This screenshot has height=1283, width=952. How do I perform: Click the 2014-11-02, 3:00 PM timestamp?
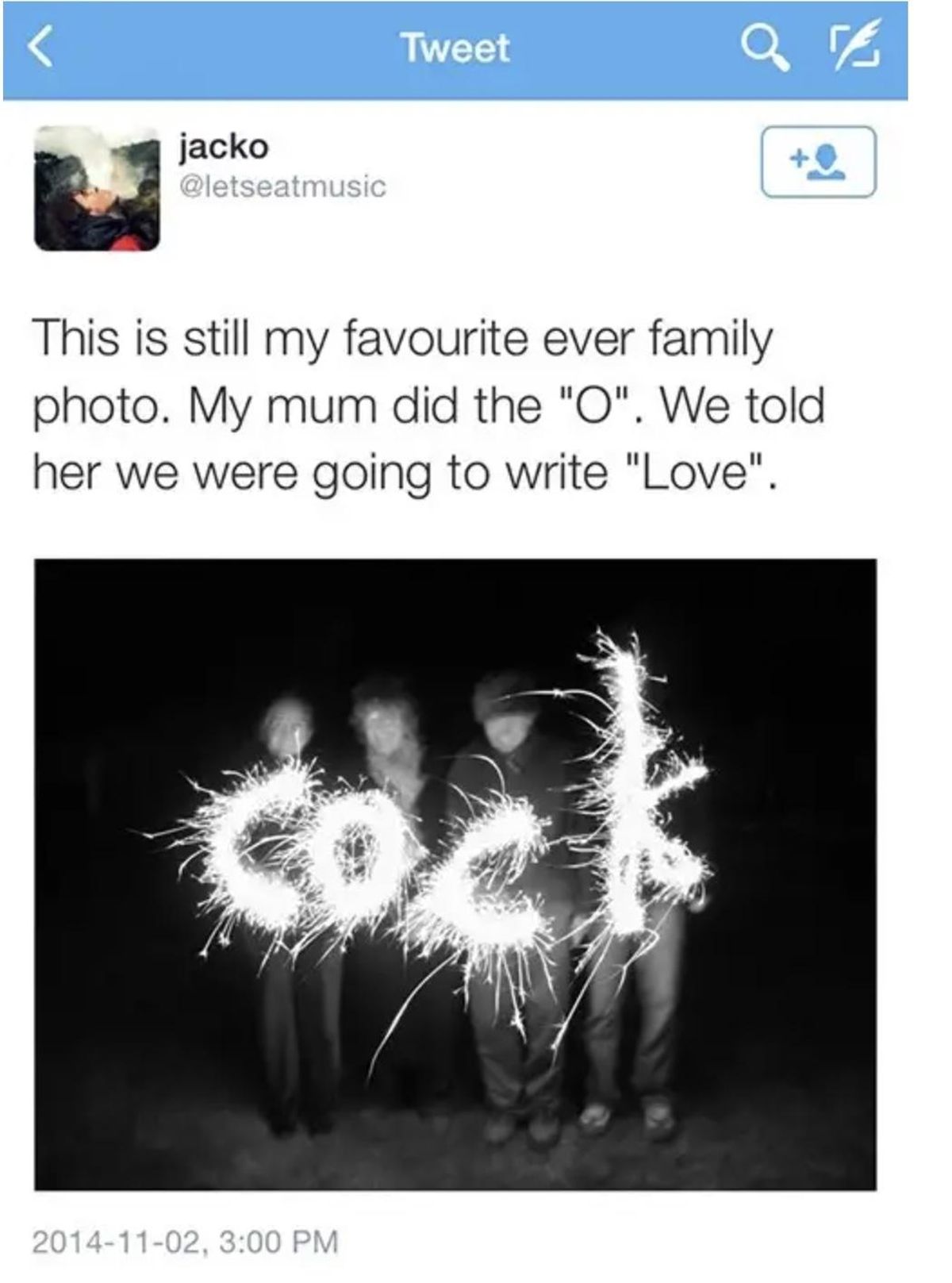186,1240
